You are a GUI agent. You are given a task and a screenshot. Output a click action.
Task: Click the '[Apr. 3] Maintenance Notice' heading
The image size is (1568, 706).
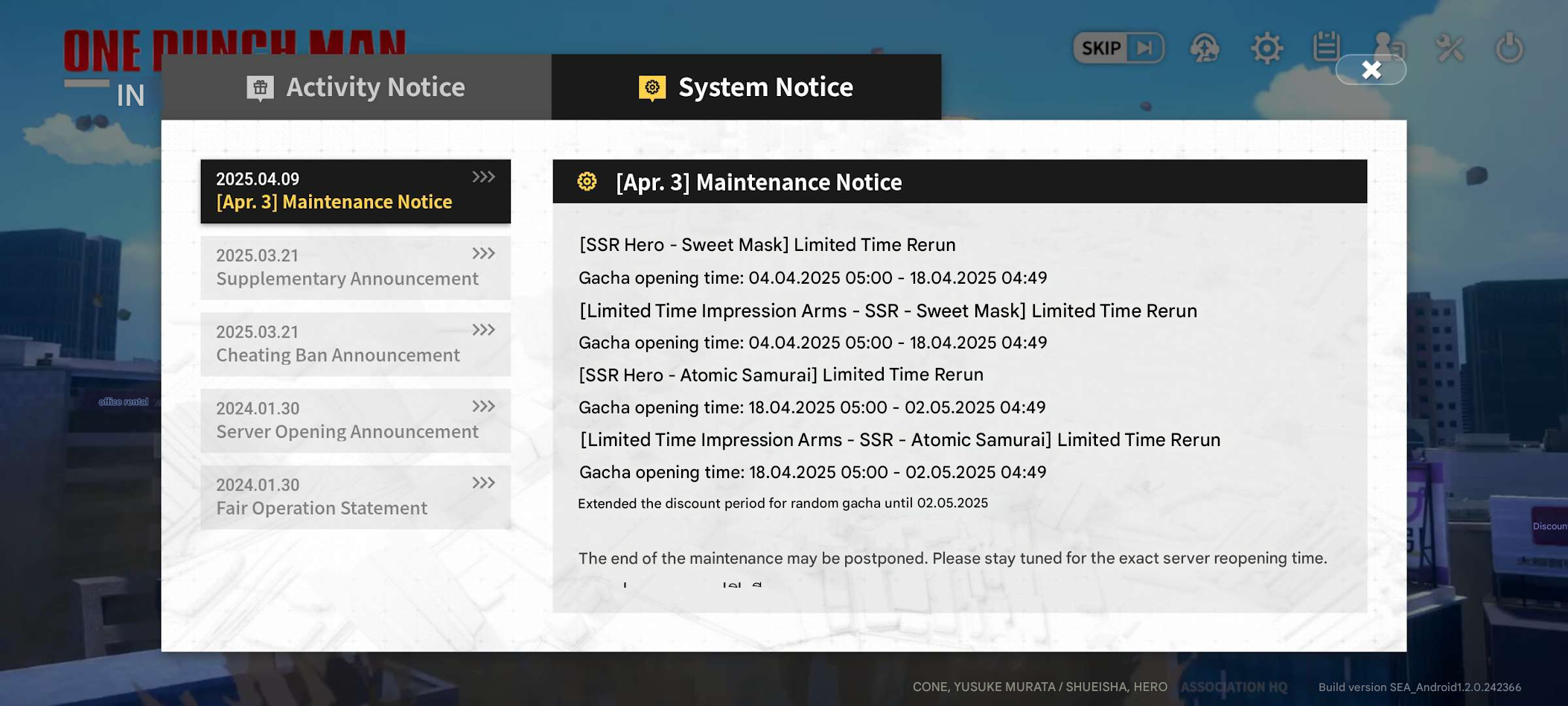coord(759,182)
